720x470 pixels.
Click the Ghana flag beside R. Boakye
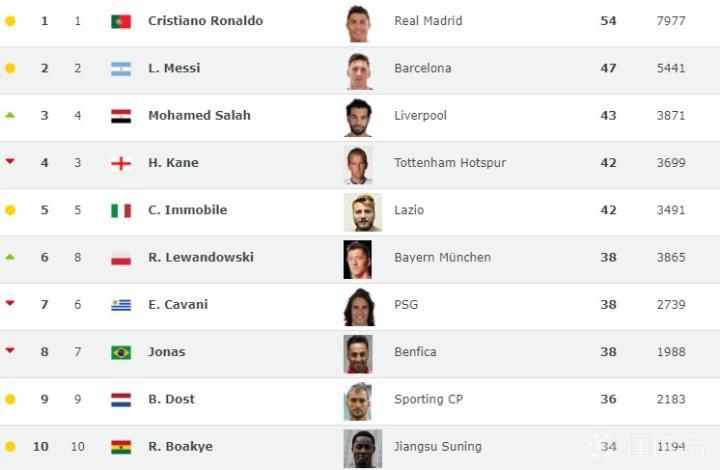pyautogui.click(x=121, y=447)
